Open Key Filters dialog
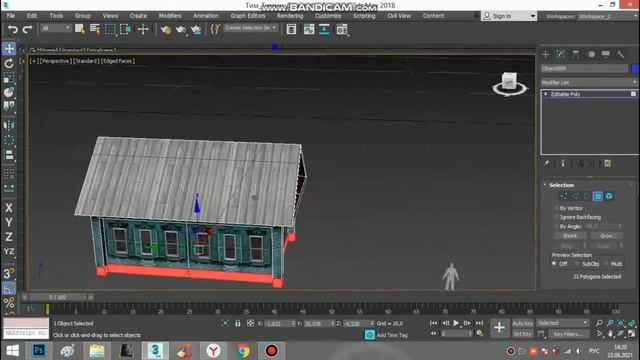The image size is (640, 360). (568, 334)
